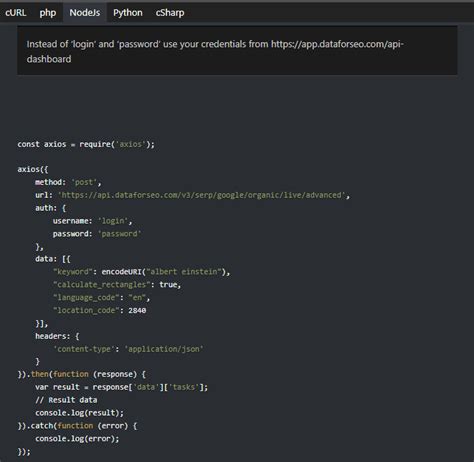This screenshot has height=462, width=474.
Task: Click the "method: 'post'" line
Action: tap(68, 182)
